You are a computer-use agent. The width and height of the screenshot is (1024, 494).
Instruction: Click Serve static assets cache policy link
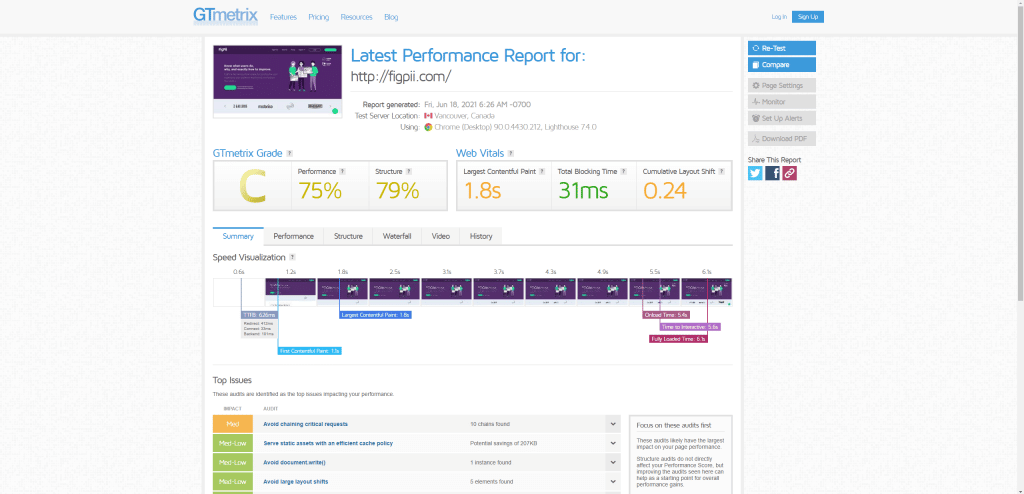click(x=328, y=443)
